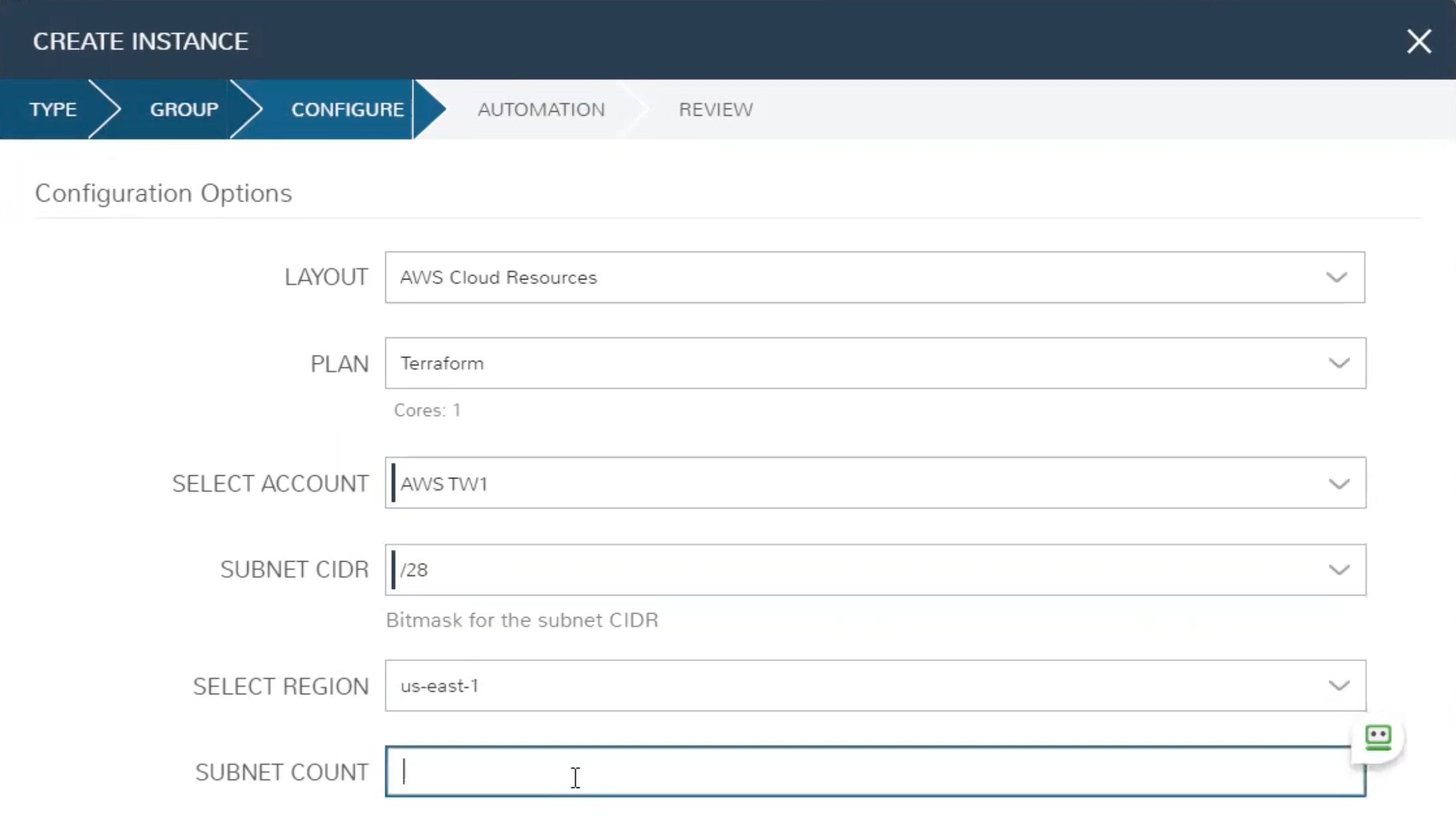Viewport: 1456px width, 816px height.
Task: Expand the SELECT REGION dropdown
Action: click(1340, 686)
